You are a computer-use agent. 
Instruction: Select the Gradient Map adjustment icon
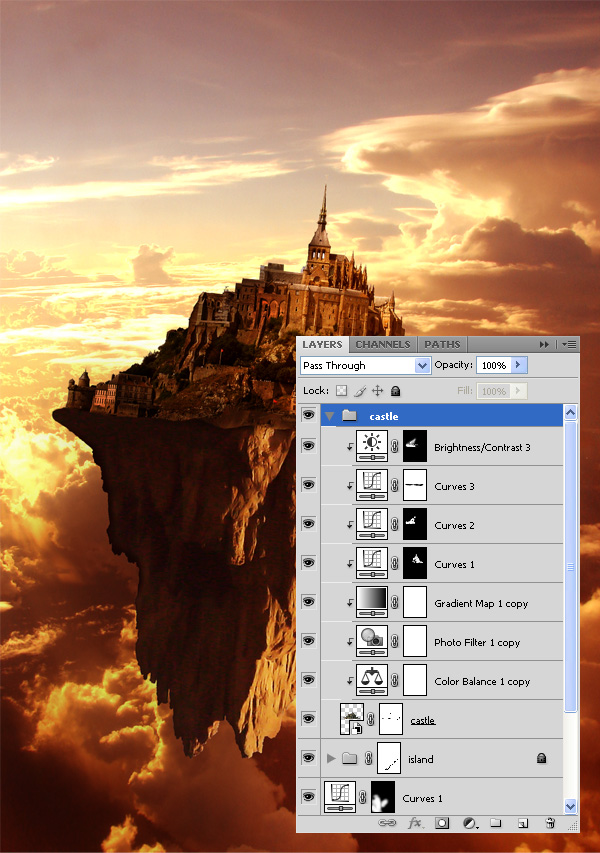(x=372, y=602)
